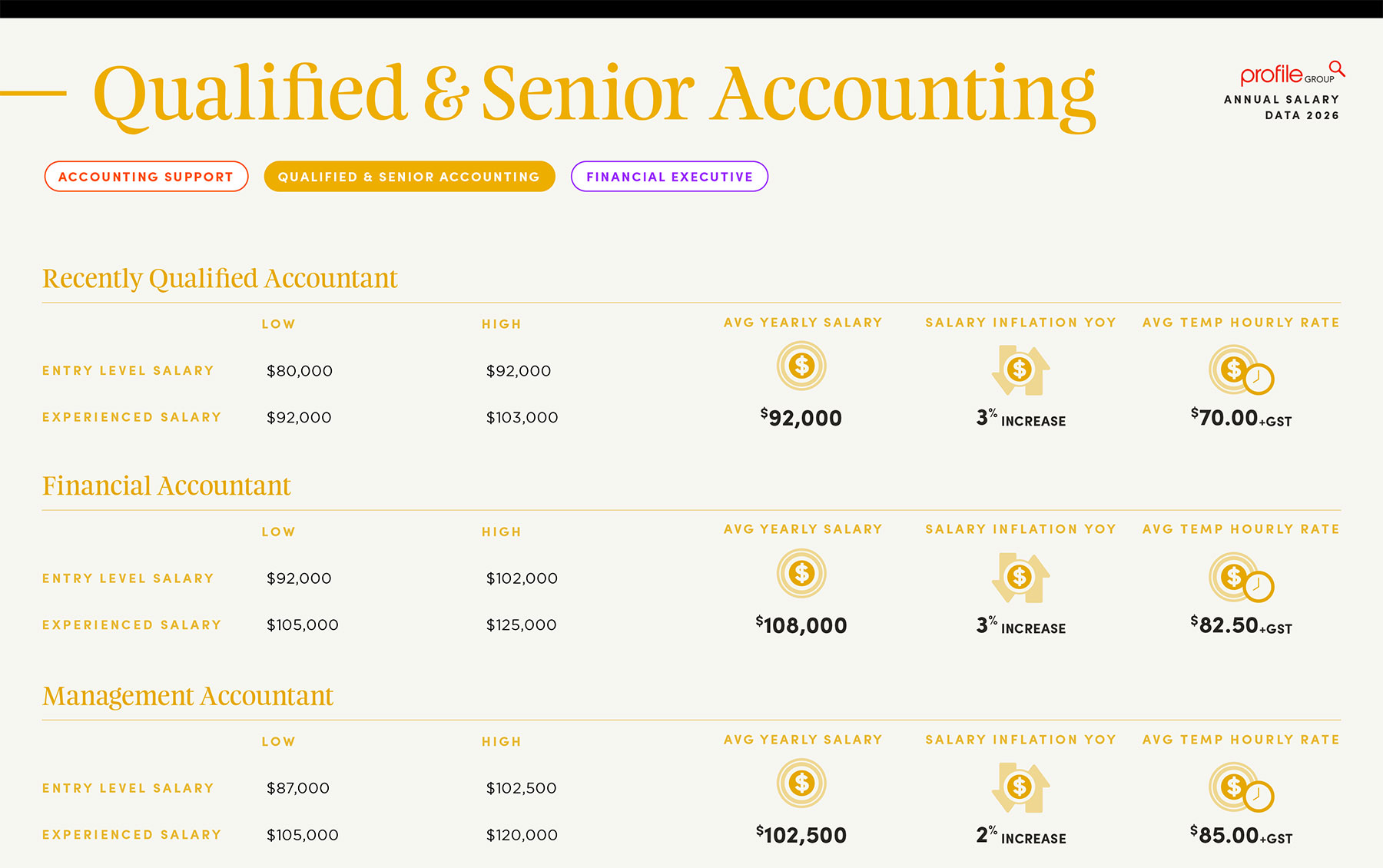This screenshot has height=868, width=1383.
Task: Click the Financial Accountant section heading
Action: [x=167, y=486]
